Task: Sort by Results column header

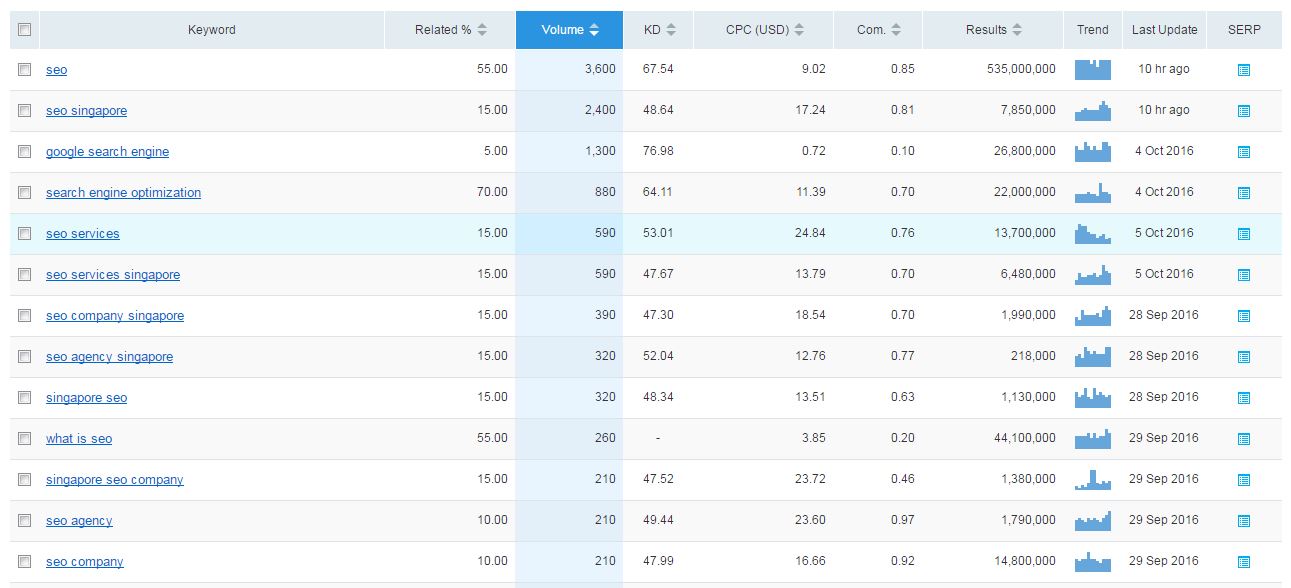Action: click(x=993, y=30)
